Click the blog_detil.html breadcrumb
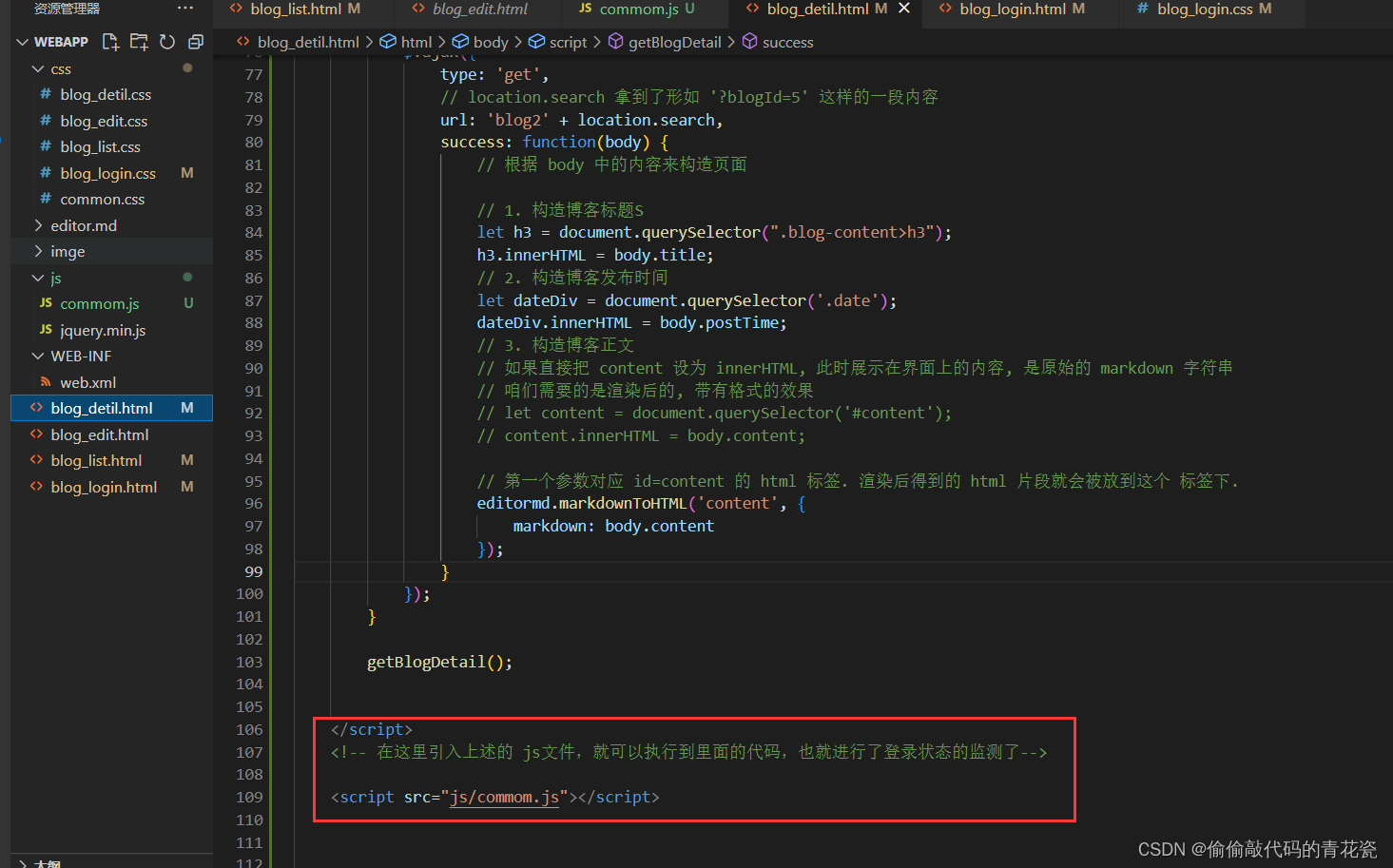 (308, 43)
